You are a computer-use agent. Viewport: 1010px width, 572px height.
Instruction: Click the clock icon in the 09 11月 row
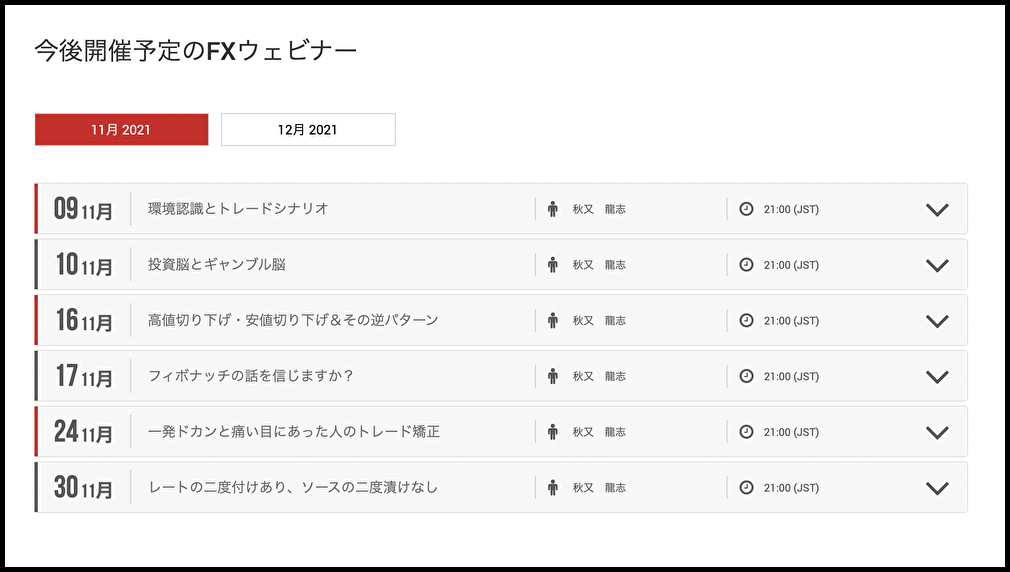click(746, 209)
